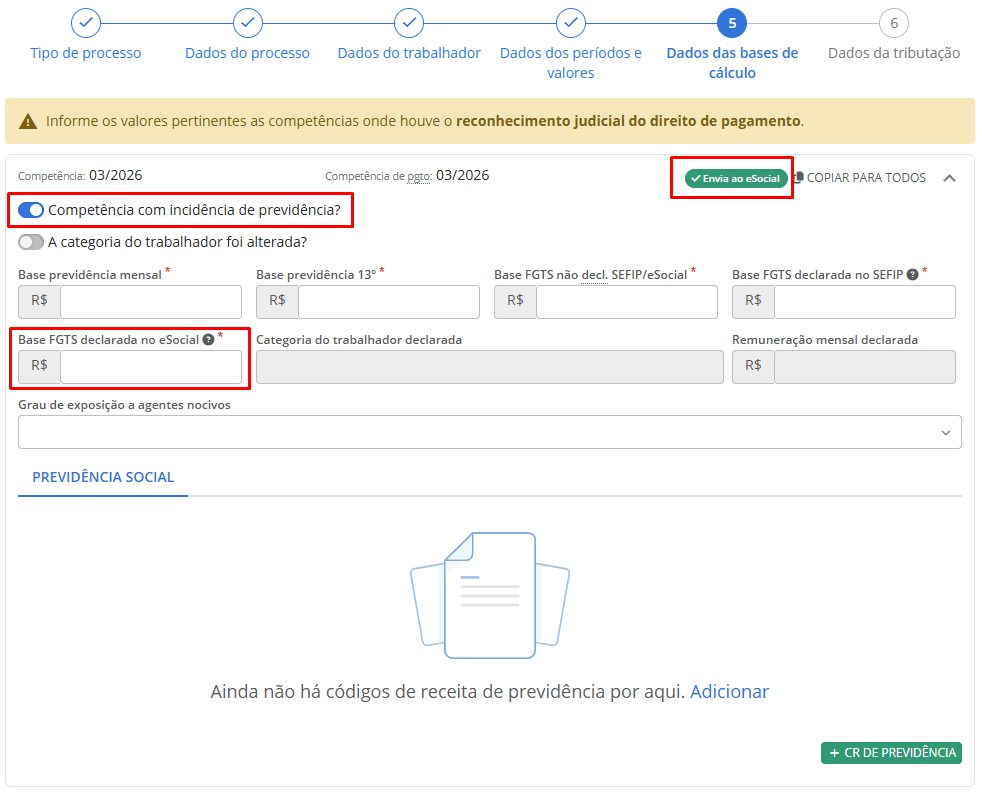Disable the Competência com incidência de previdência toggle
The width and height of the screenshot is (982, 792).
[29, 211]
